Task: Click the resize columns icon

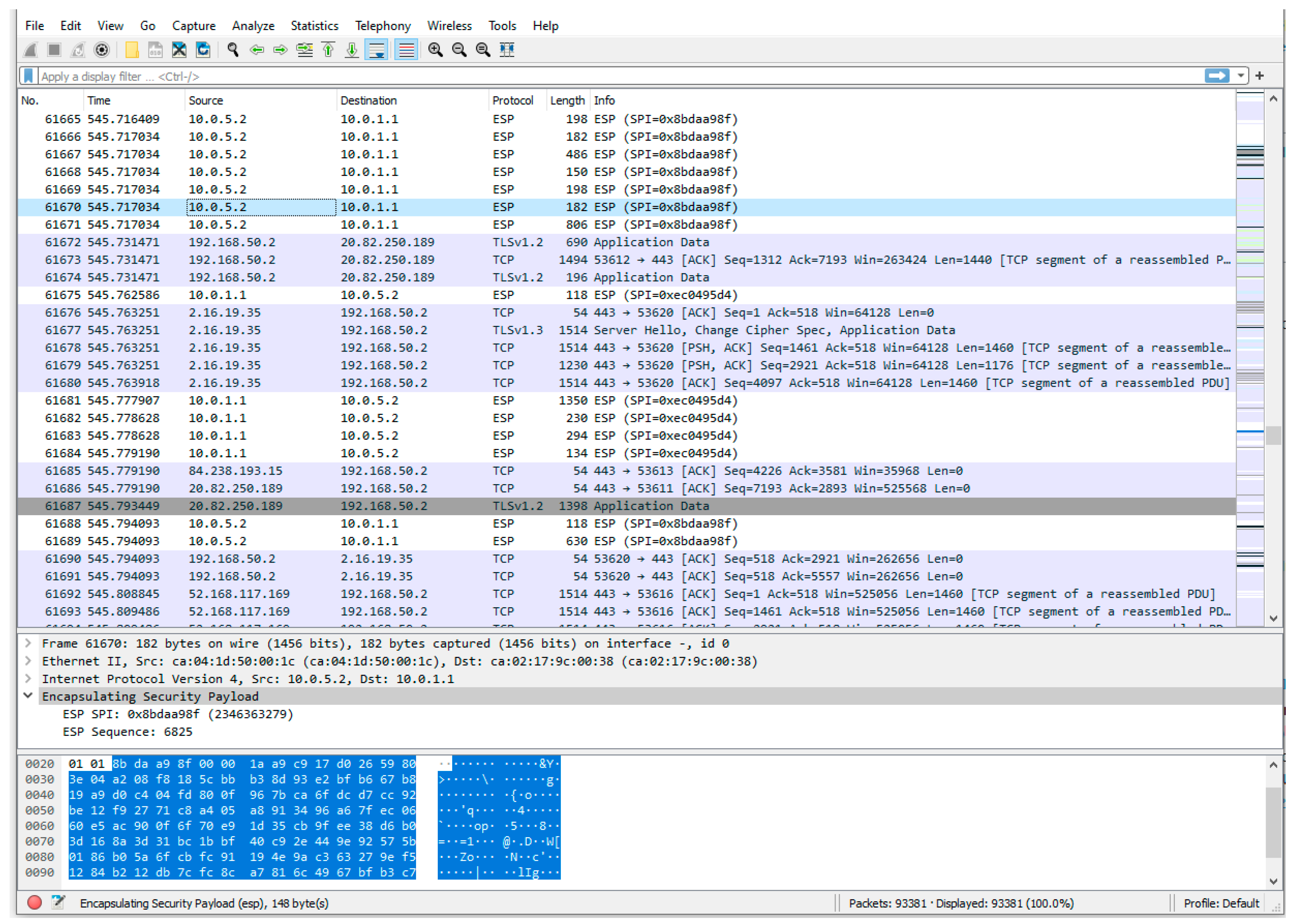Action: coord(507,50)
